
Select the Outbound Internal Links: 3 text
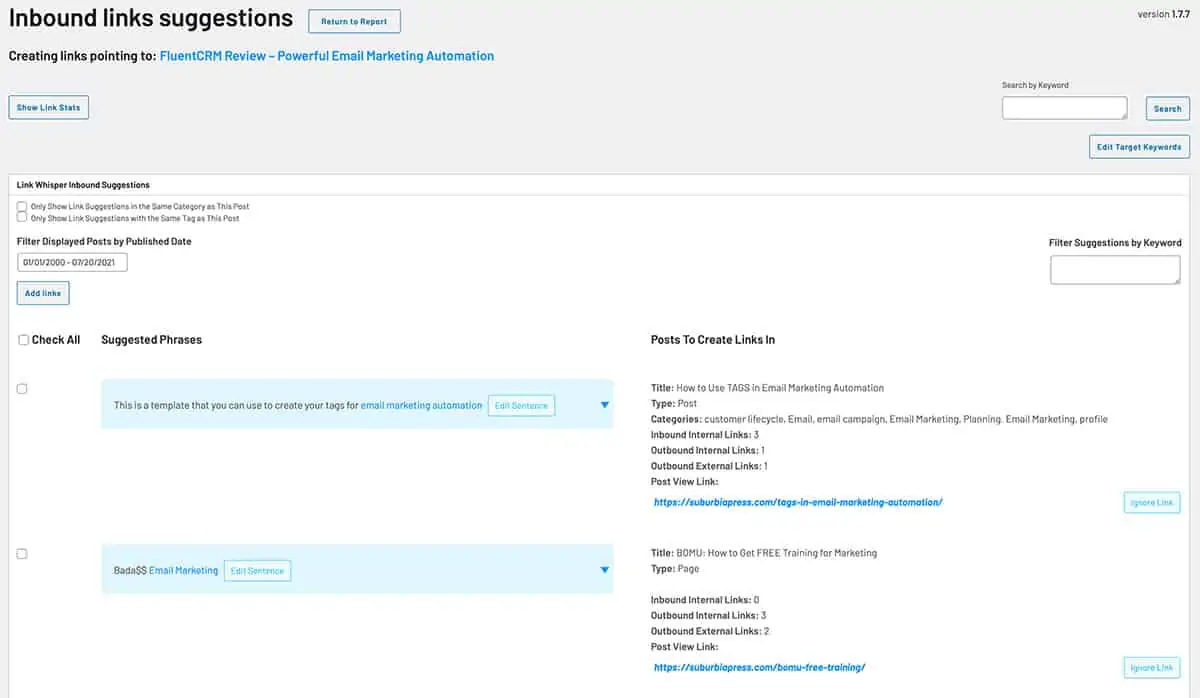[708, 615]
